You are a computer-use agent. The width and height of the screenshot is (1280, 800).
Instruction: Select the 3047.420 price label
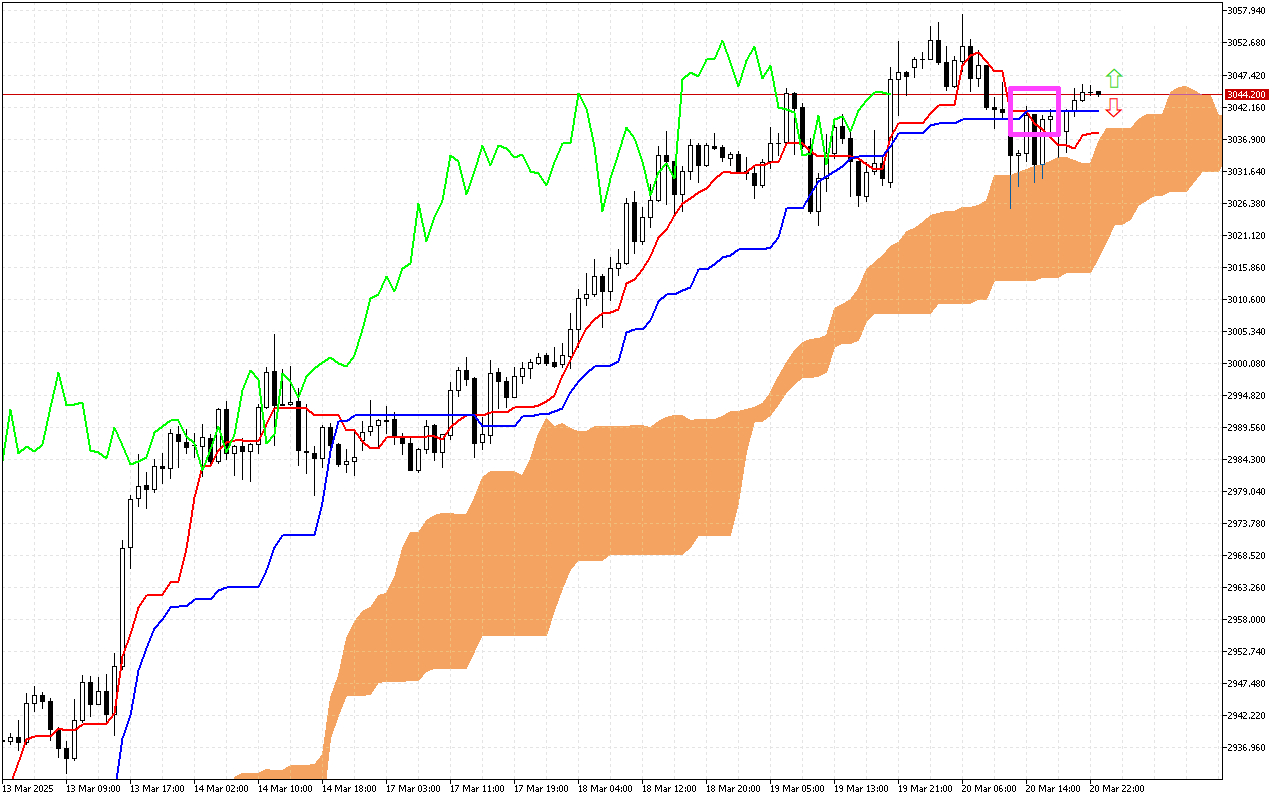[x=1247, y=75]
